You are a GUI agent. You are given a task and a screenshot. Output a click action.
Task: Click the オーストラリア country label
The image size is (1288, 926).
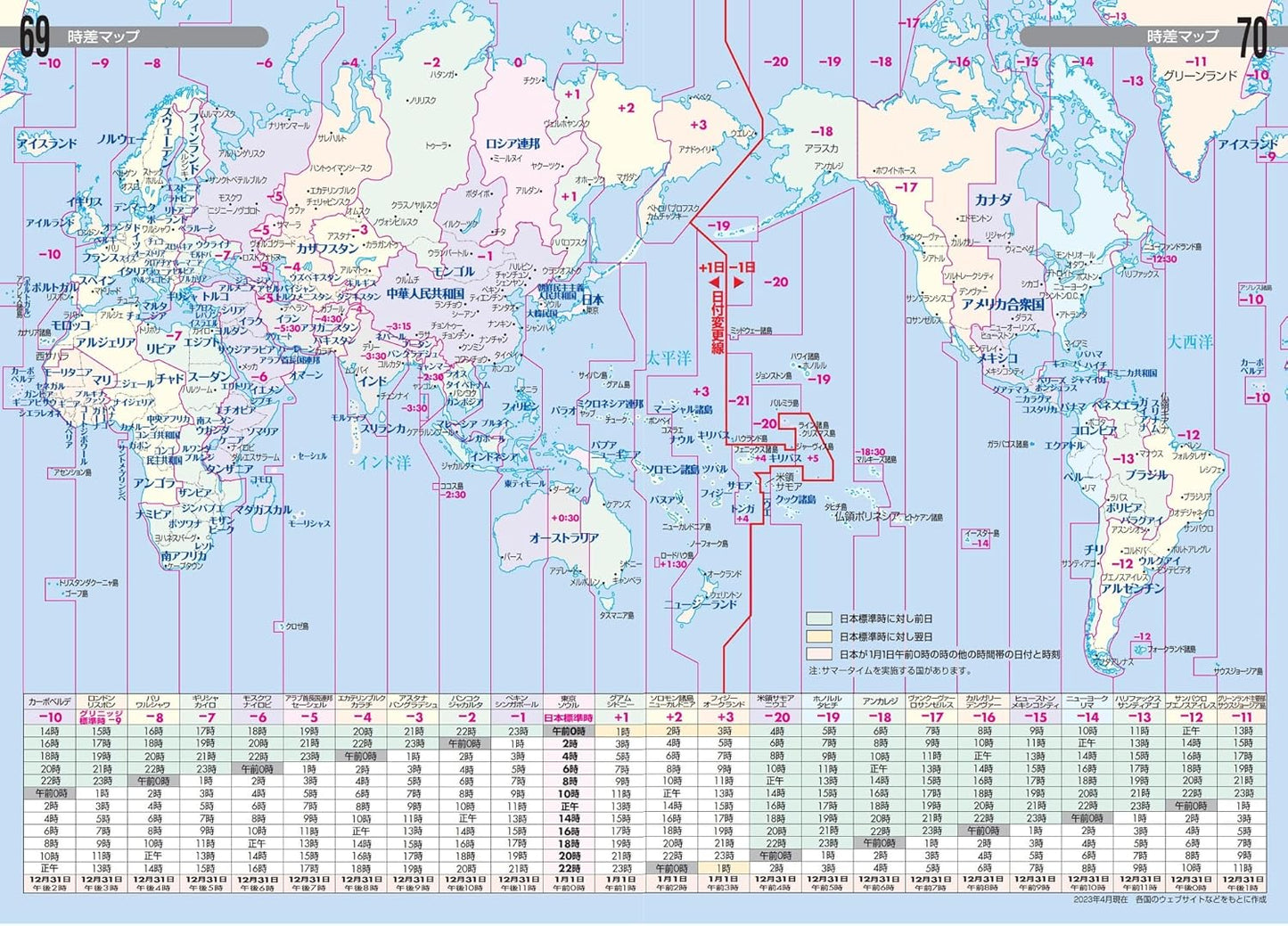[x=563, y=538]
